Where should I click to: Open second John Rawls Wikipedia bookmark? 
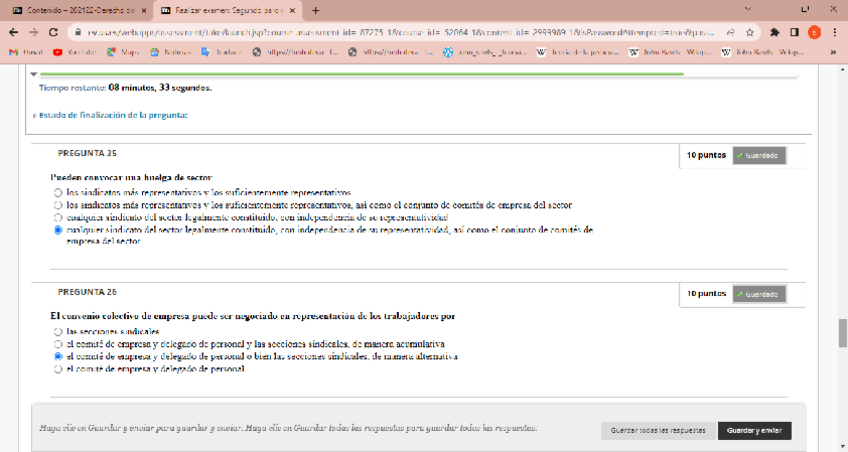[x=762, y=52]
